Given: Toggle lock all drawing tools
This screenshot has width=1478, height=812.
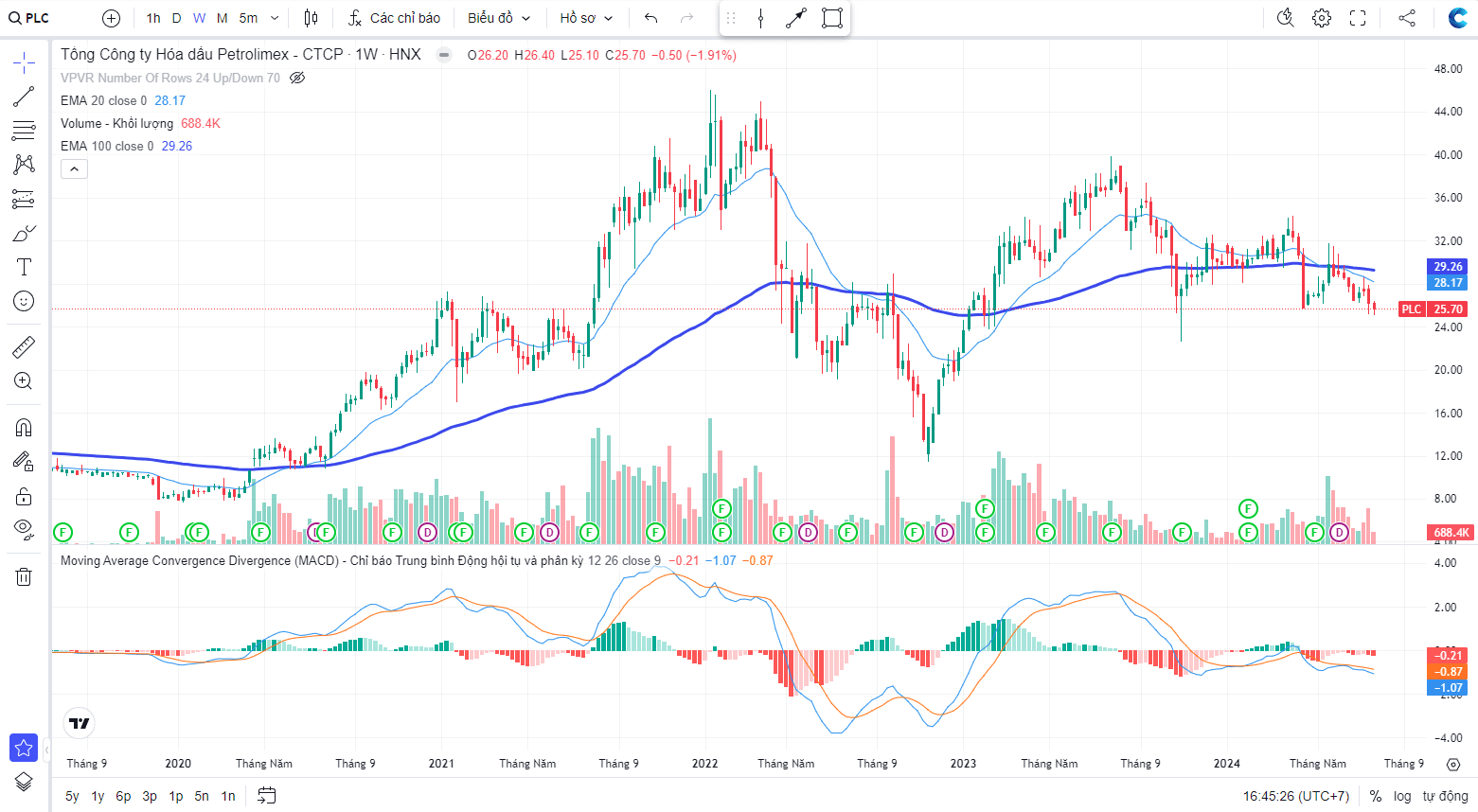Looking at the screenshot, I should pos(24,496).
